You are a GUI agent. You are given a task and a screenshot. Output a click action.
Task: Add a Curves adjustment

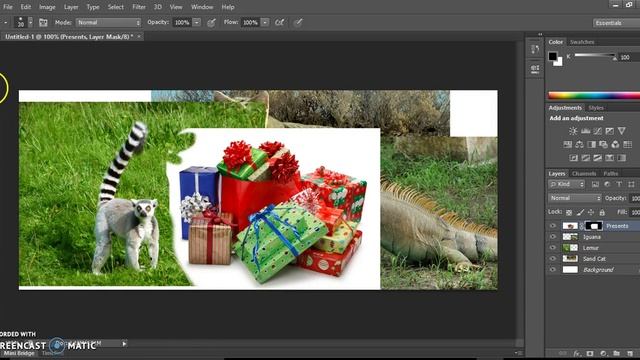click(x=597, y=131)
